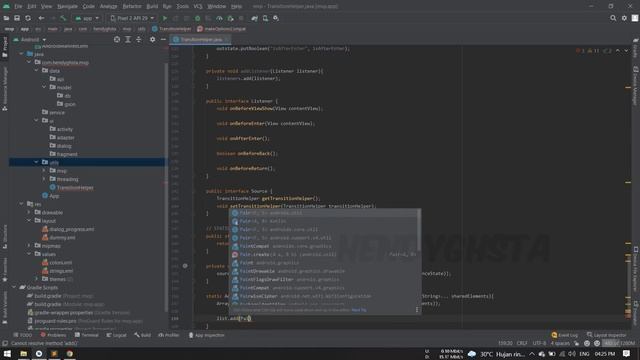Click the Select Opened File target icon
Image resolution: width=640 pixels, height=360 pixels.
tap(117, 39)
